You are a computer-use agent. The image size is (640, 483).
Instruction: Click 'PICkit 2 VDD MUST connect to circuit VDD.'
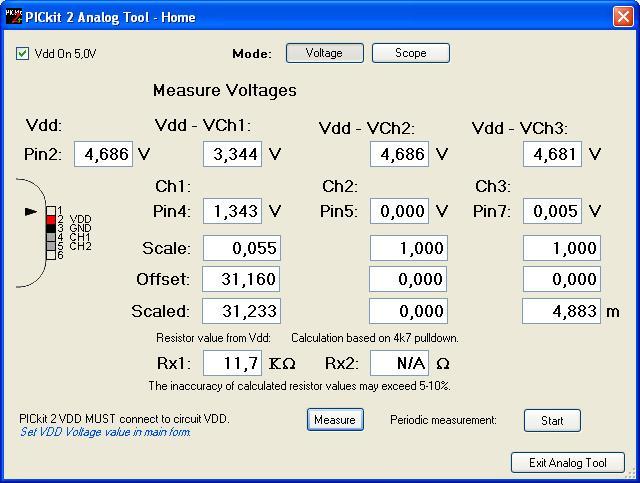pyautogui.click(x=124, y=418)
